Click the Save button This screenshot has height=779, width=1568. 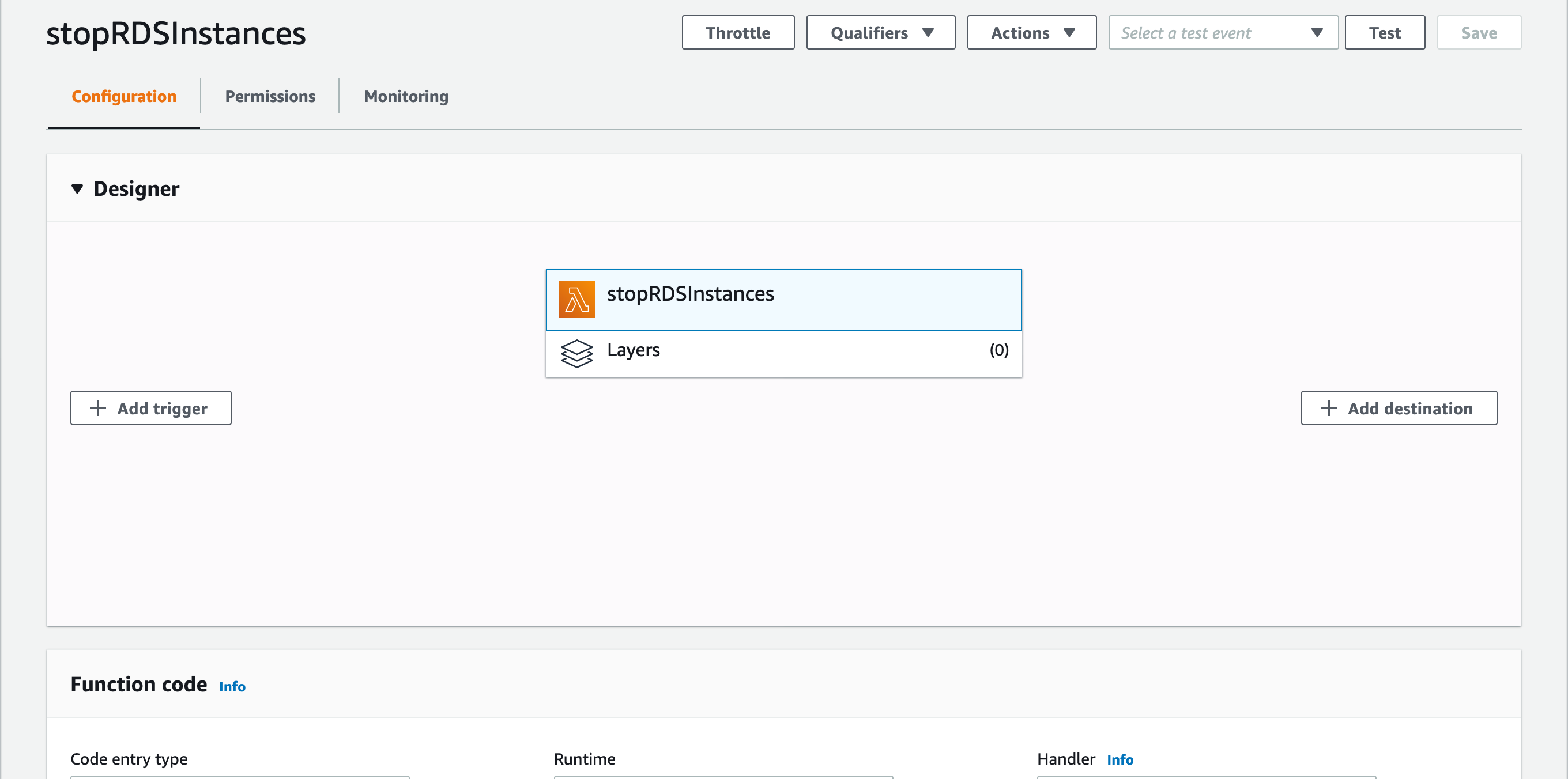tap(1479, 33)
